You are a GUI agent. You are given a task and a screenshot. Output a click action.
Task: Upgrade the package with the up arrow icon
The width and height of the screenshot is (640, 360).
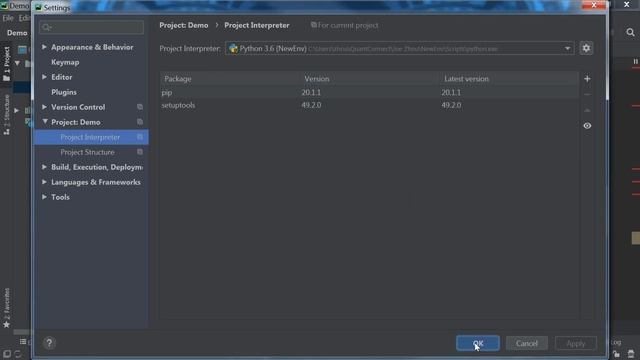pos(587,110)
